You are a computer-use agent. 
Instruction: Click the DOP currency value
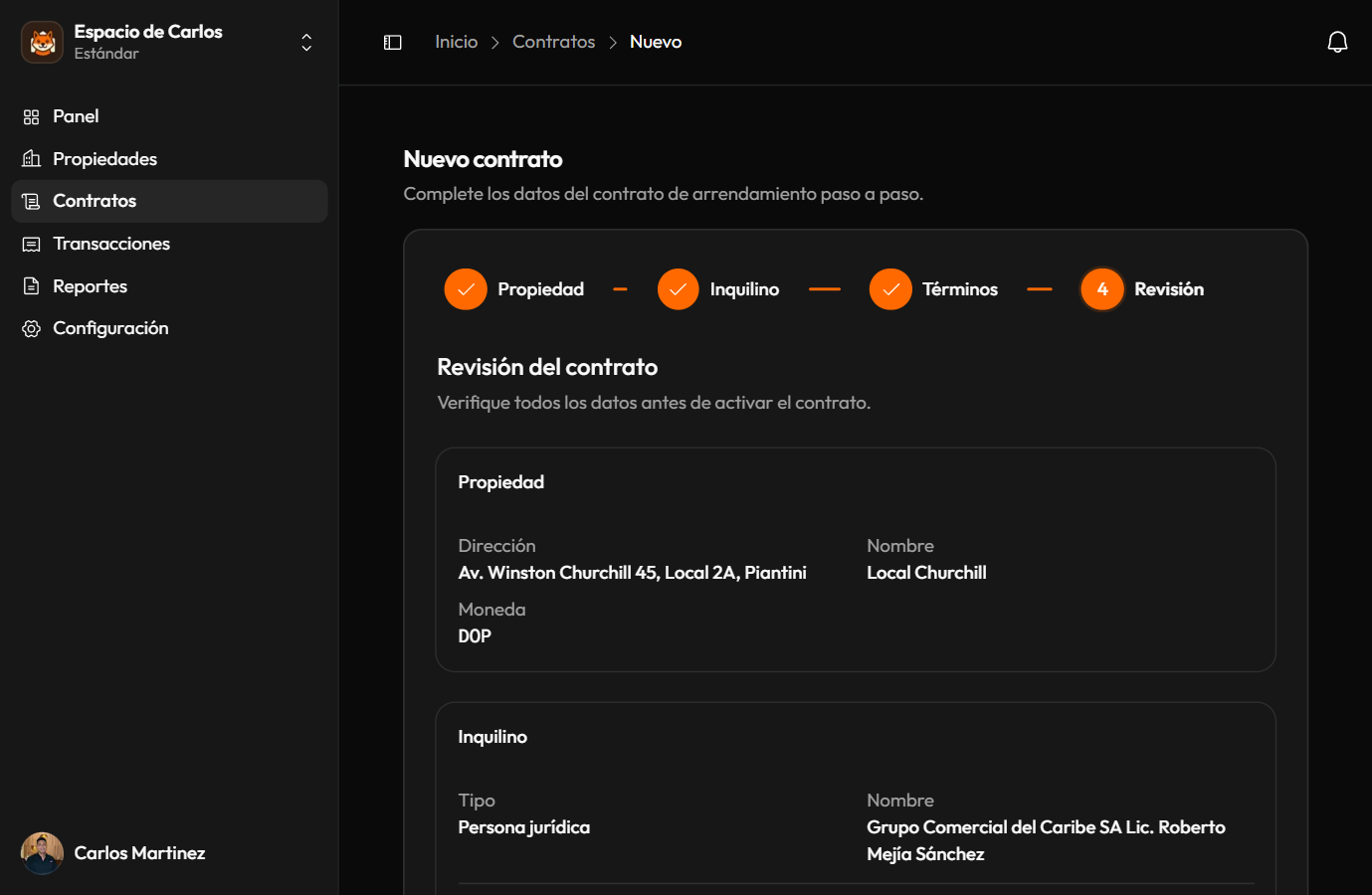click(475, 636)
